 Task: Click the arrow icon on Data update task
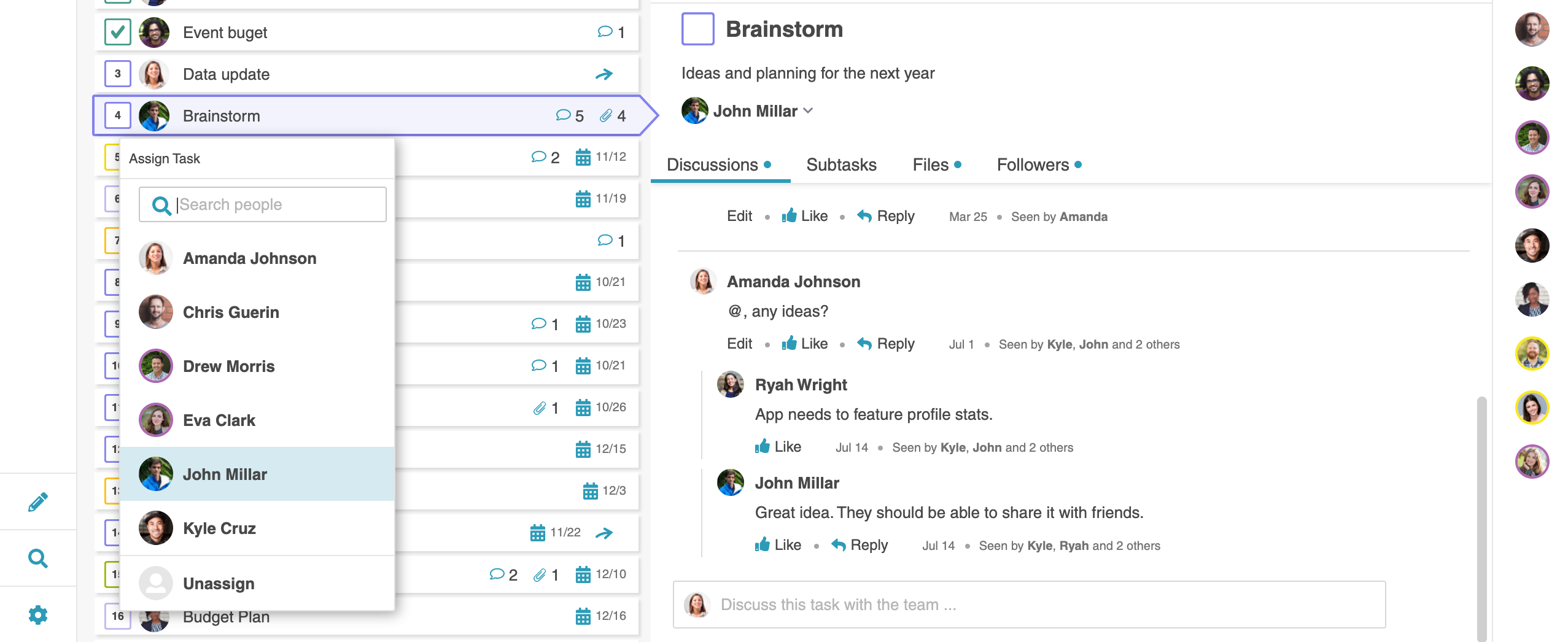(604, 74)
